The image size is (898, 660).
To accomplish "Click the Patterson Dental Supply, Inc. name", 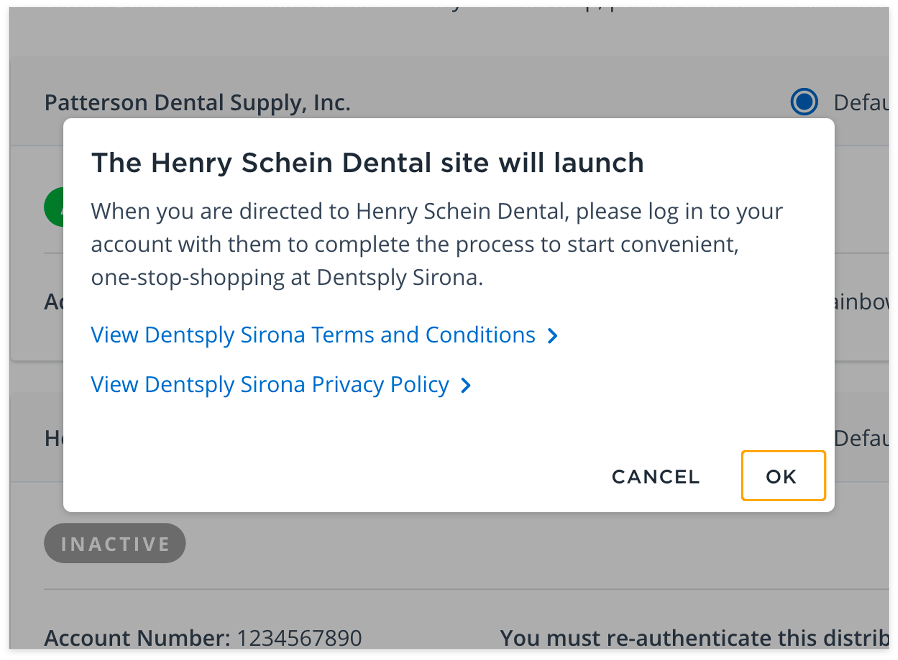I will (x=197, y=102).
